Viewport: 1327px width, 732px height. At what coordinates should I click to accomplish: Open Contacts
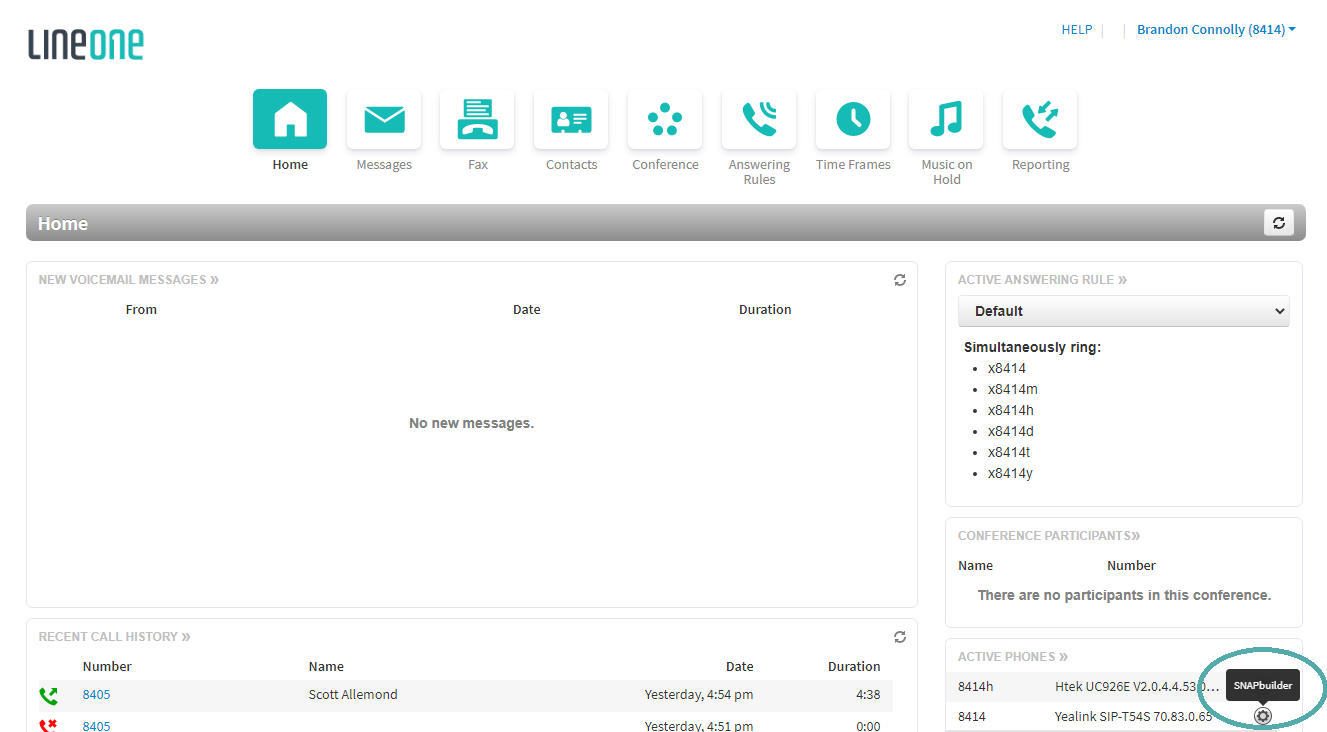coord(570,119)
